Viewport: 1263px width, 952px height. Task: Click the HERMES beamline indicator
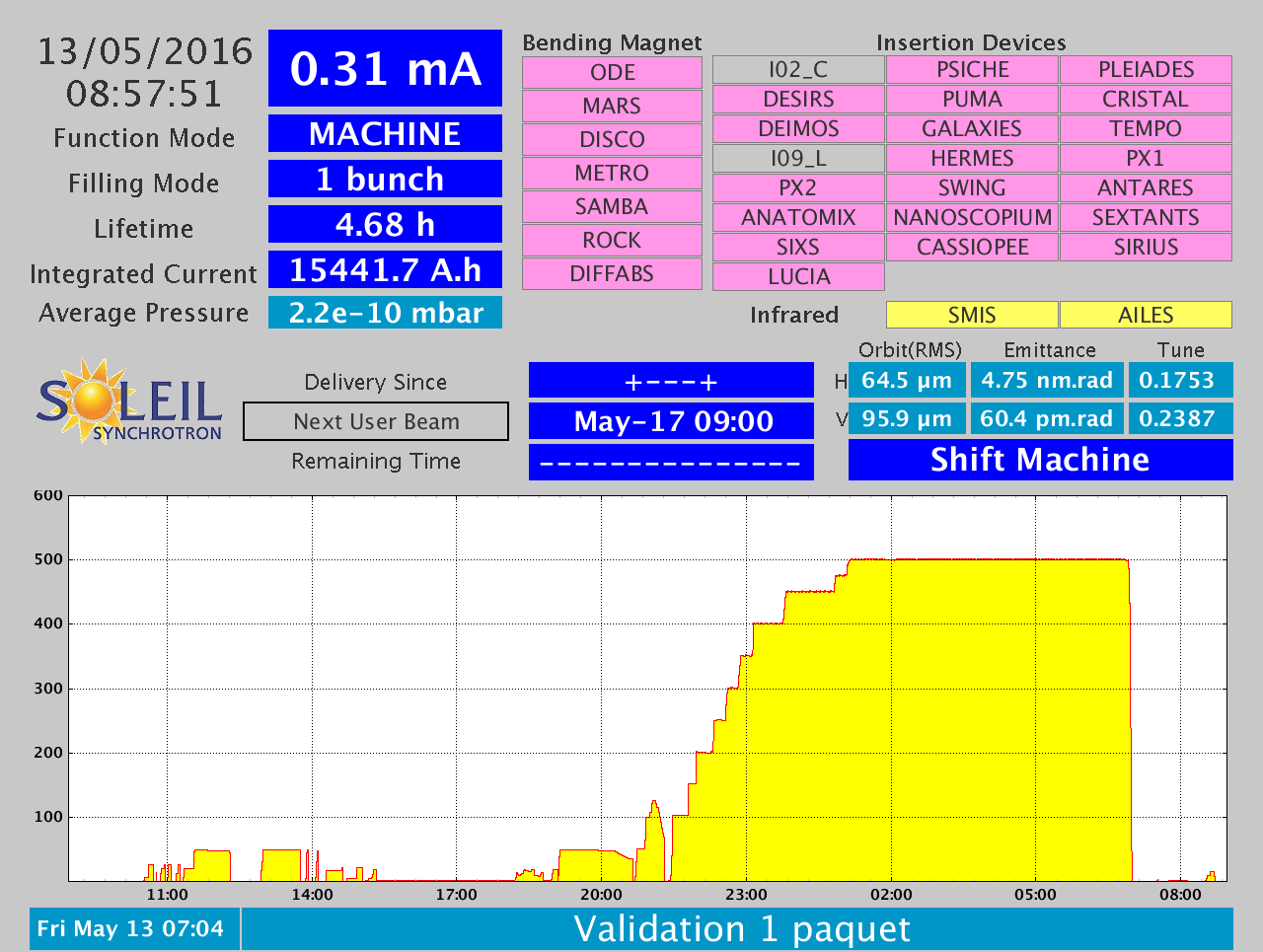[x=972, y=158]
